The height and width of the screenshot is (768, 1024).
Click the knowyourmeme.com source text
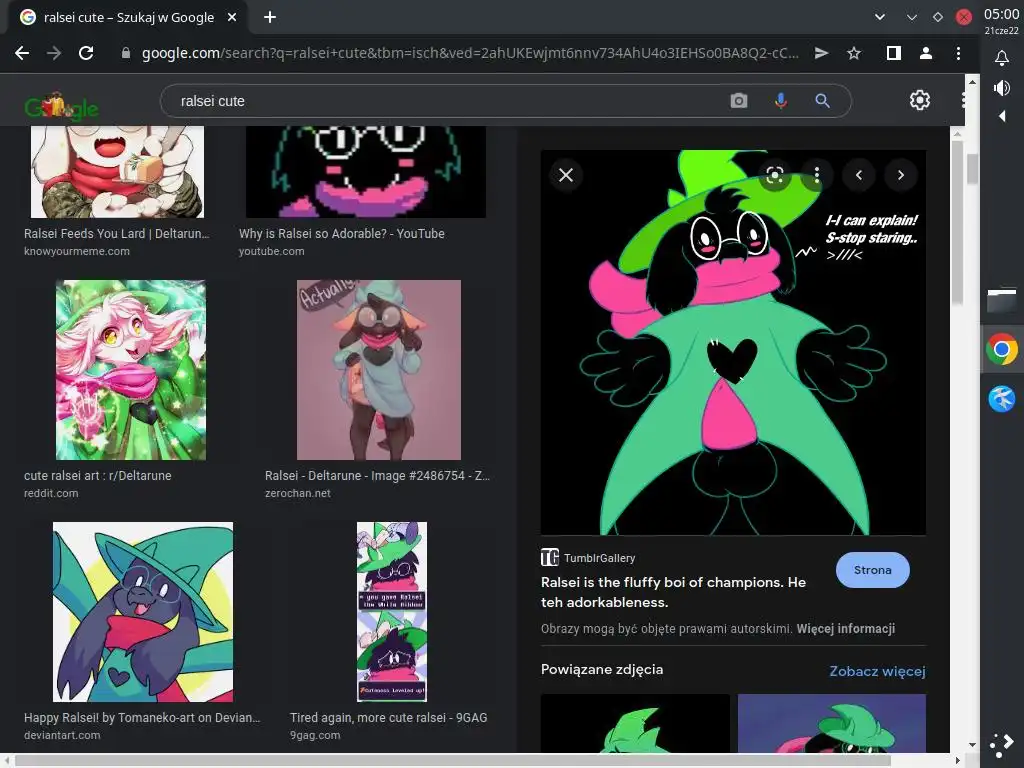pos(77,251)
